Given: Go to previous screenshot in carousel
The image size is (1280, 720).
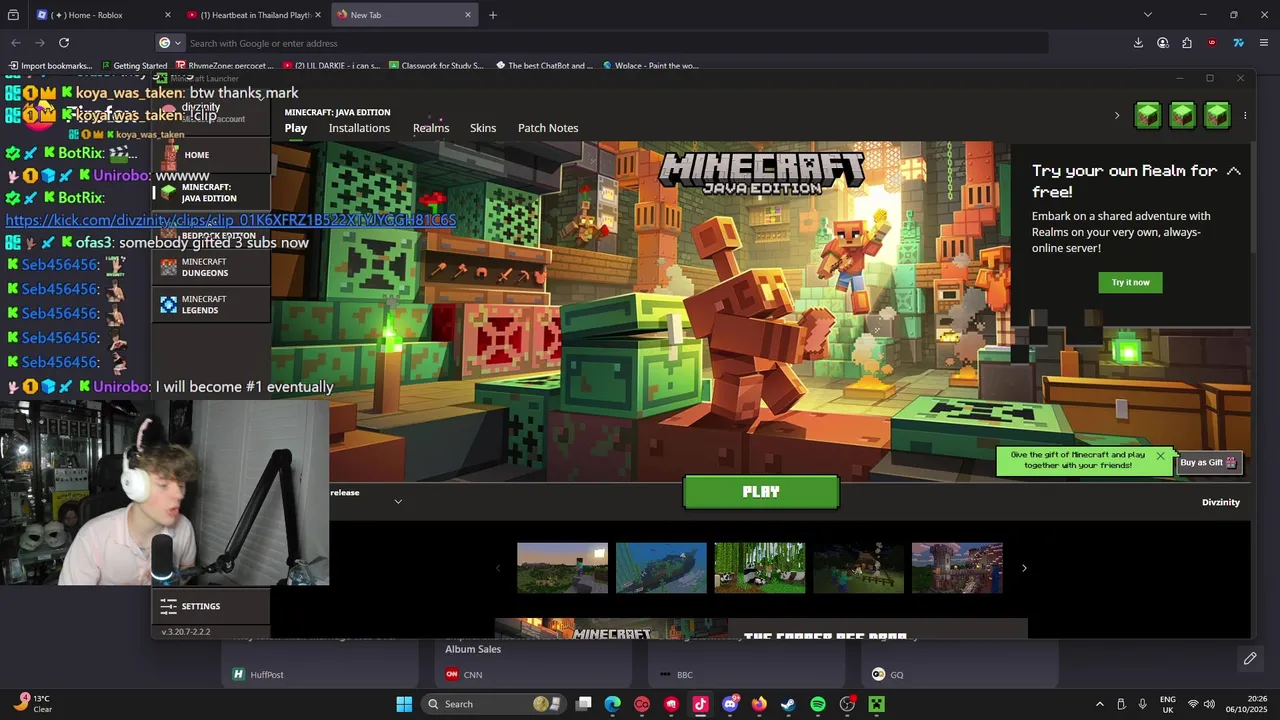Looking at the screenshot, I should pyautogui.click(x=498, y=568).
